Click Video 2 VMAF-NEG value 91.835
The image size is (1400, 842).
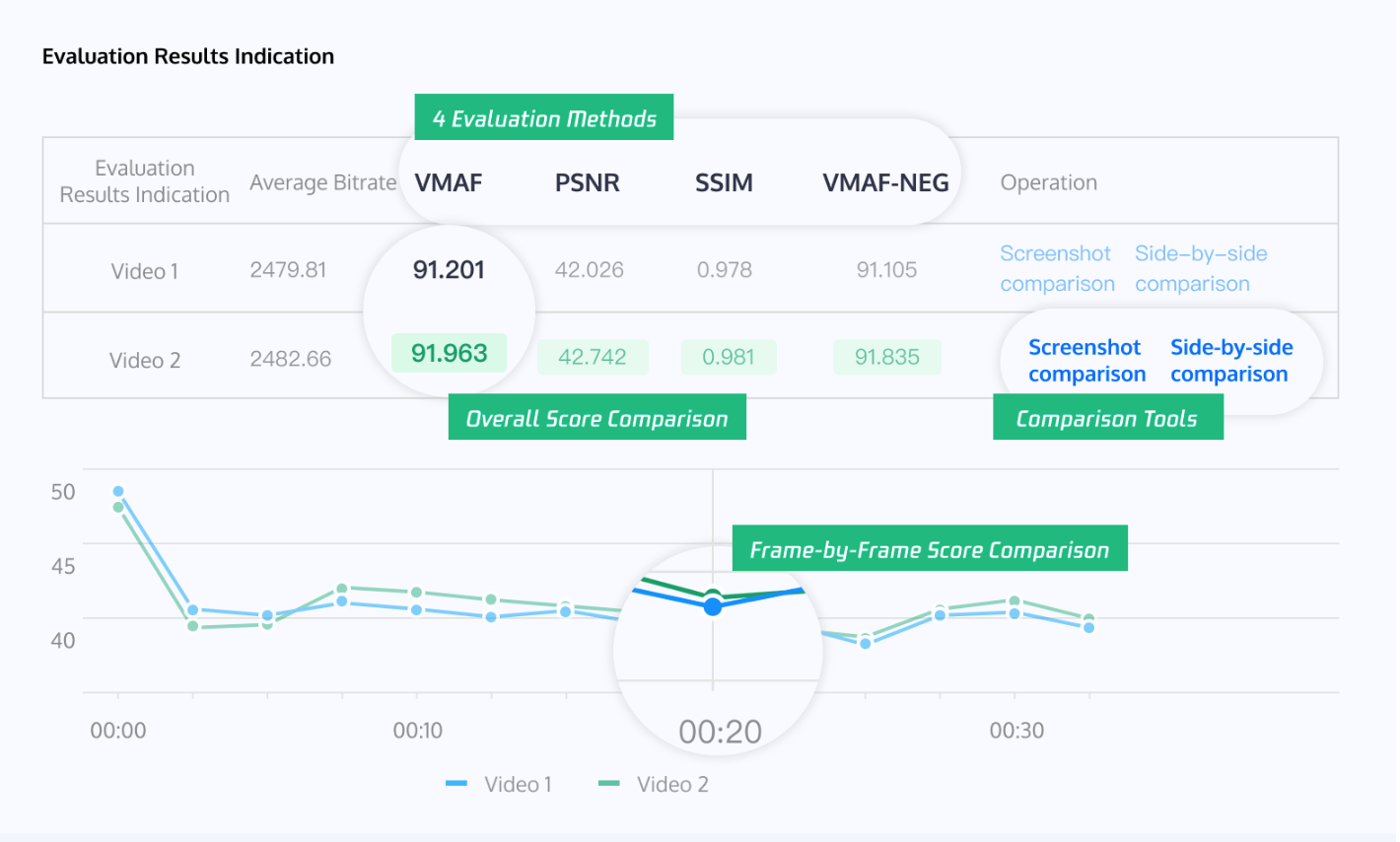tap(887, 357)
